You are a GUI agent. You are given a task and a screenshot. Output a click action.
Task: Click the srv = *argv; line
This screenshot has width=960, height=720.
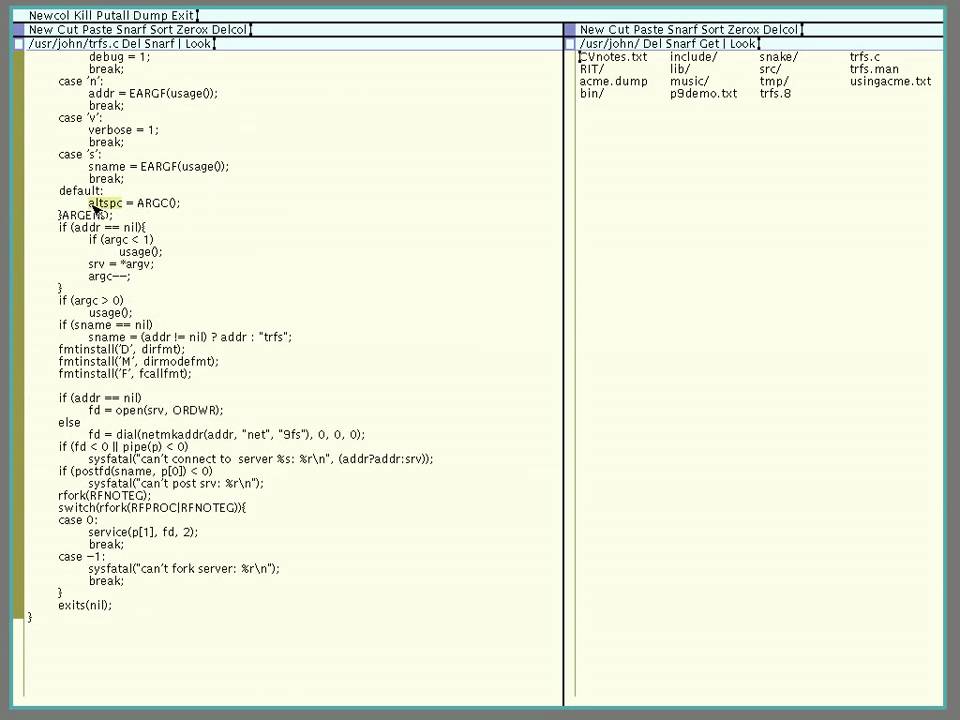point(121,264)
